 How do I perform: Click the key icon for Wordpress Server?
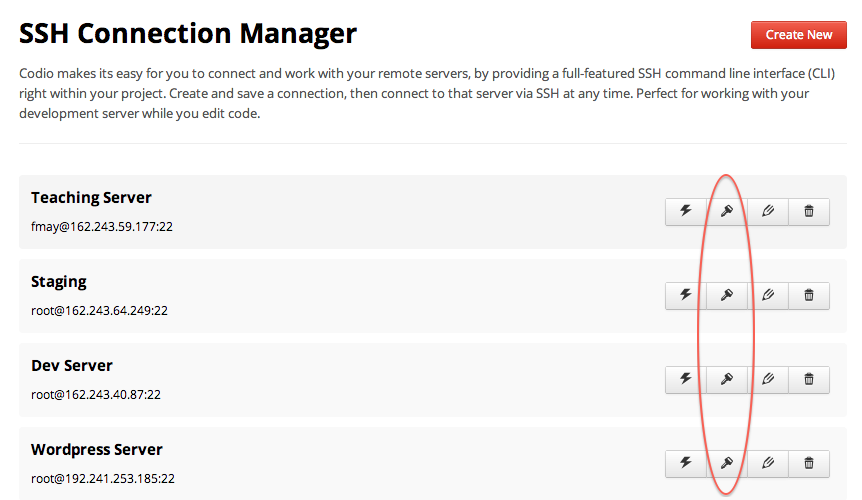point(727,464)
